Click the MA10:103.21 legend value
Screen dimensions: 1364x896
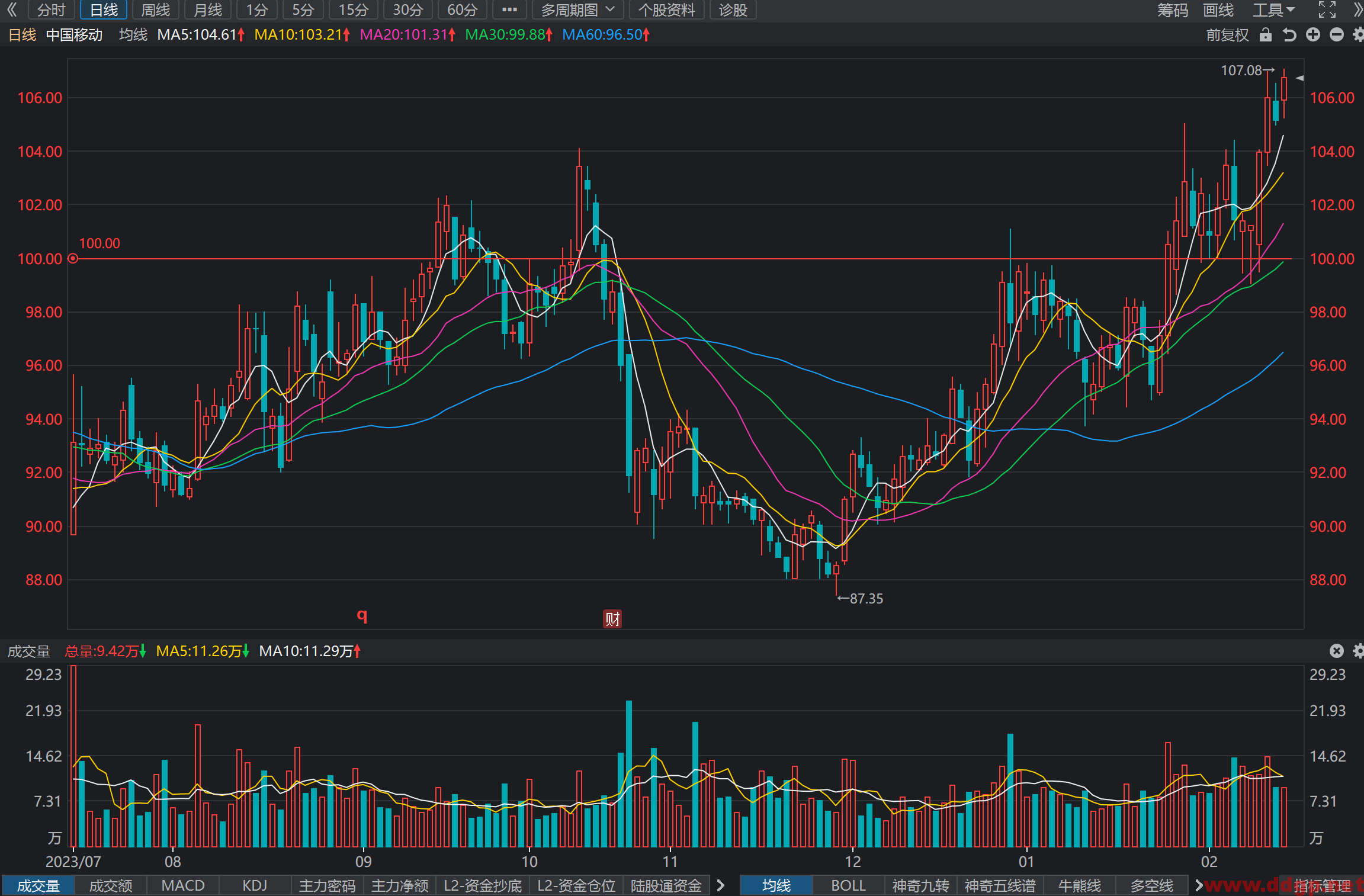pos(302,35)
